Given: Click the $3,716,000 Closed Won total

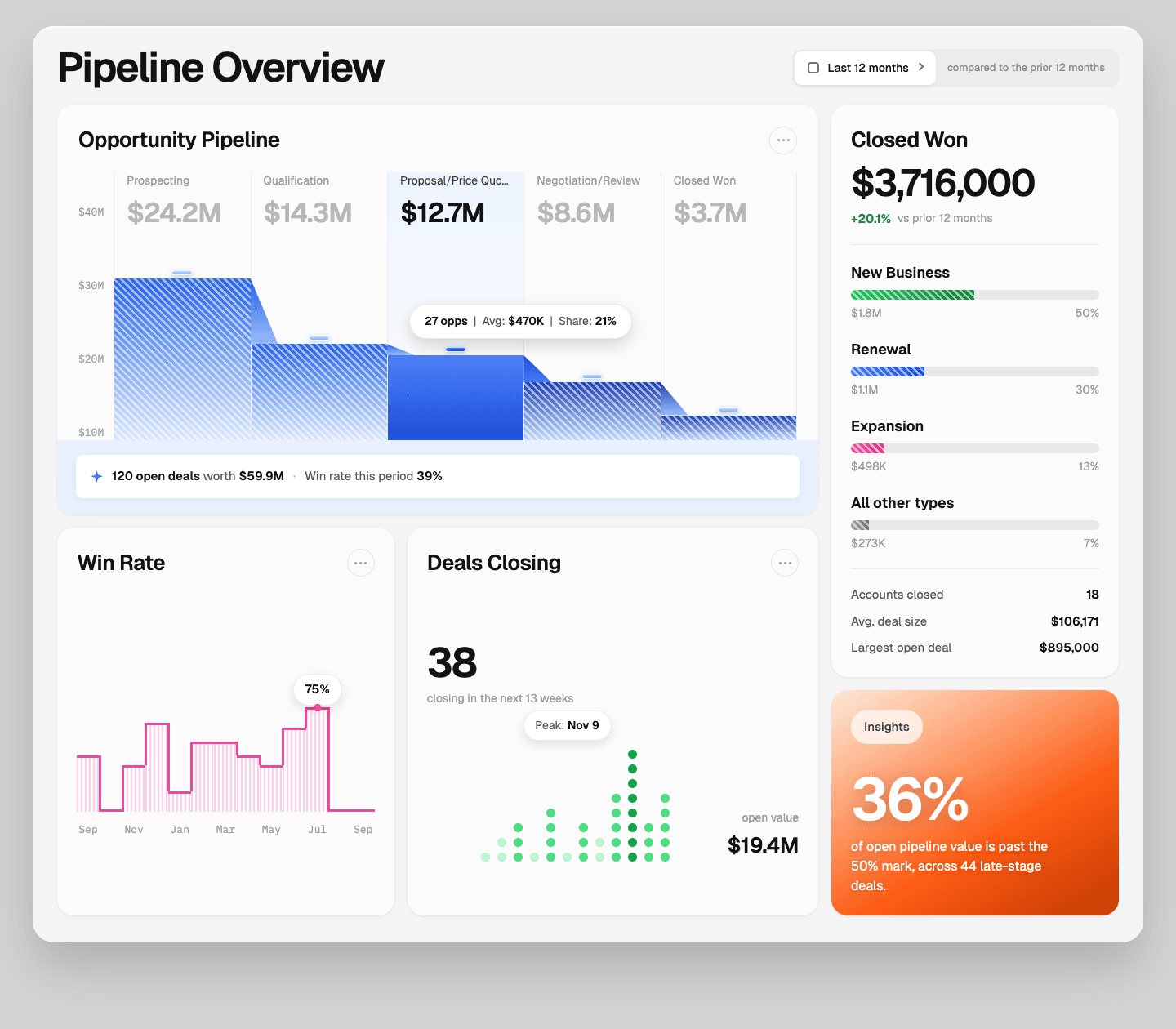Looking at the screenshot, I should click(x=943, y=183).
